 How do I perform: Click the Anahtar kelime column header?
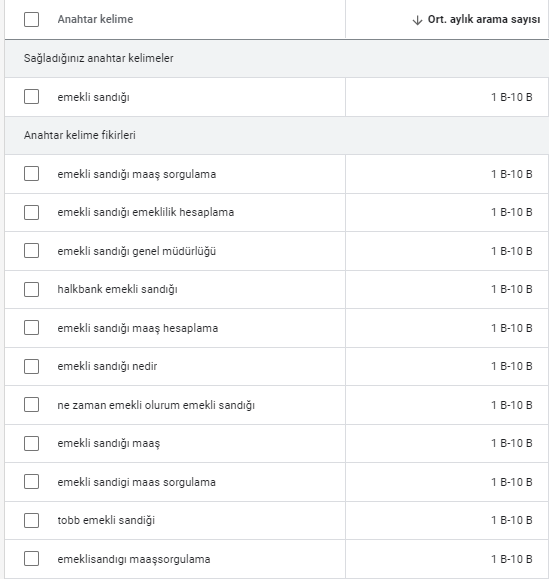(95, 19)
